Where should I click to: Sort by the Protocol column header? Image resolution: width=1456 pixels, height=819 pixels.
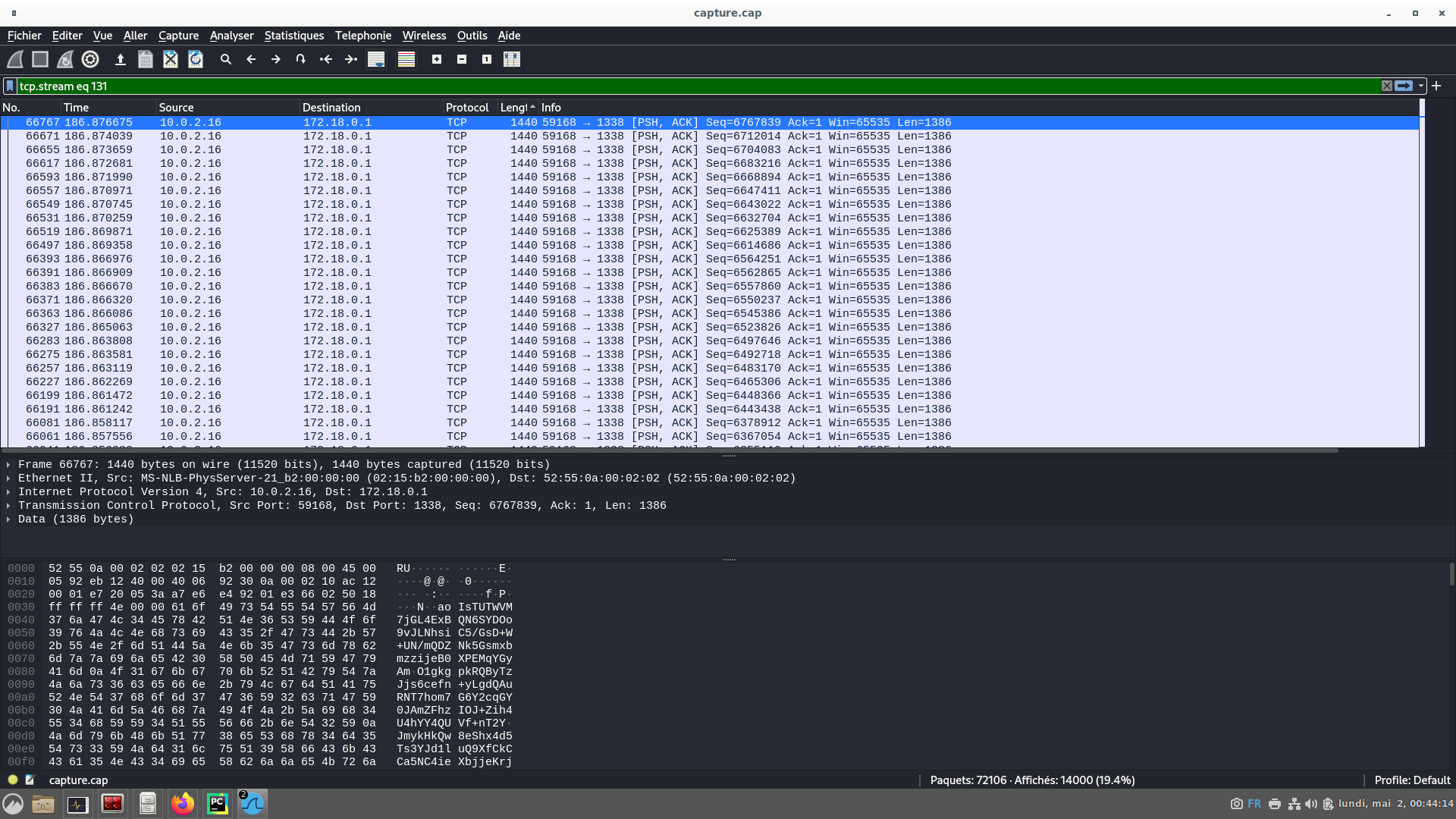[470, 108]
